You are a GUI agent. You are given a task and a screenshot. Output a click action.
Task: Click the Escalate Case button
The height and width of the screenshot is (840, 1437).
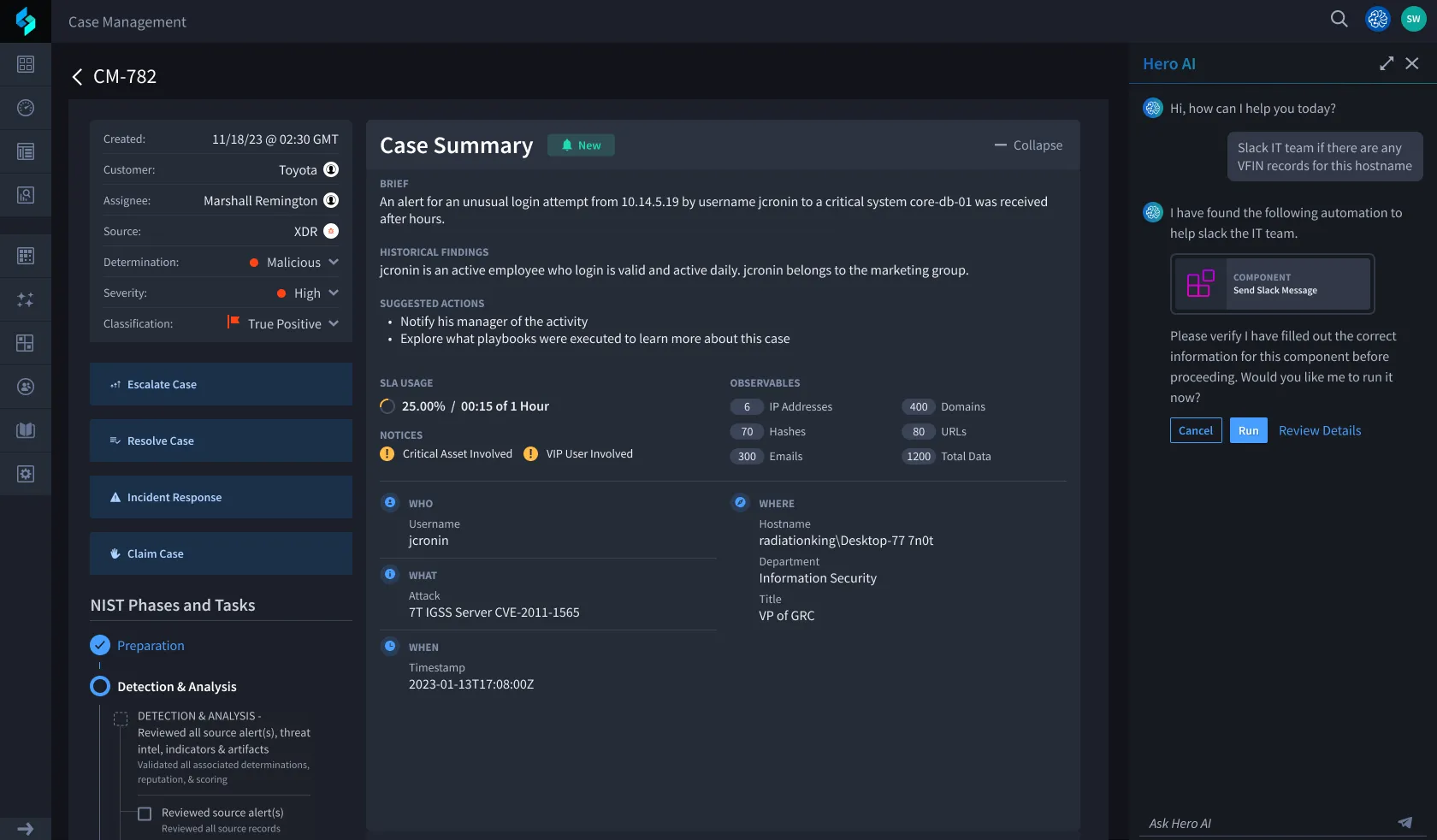click(221, 384)
